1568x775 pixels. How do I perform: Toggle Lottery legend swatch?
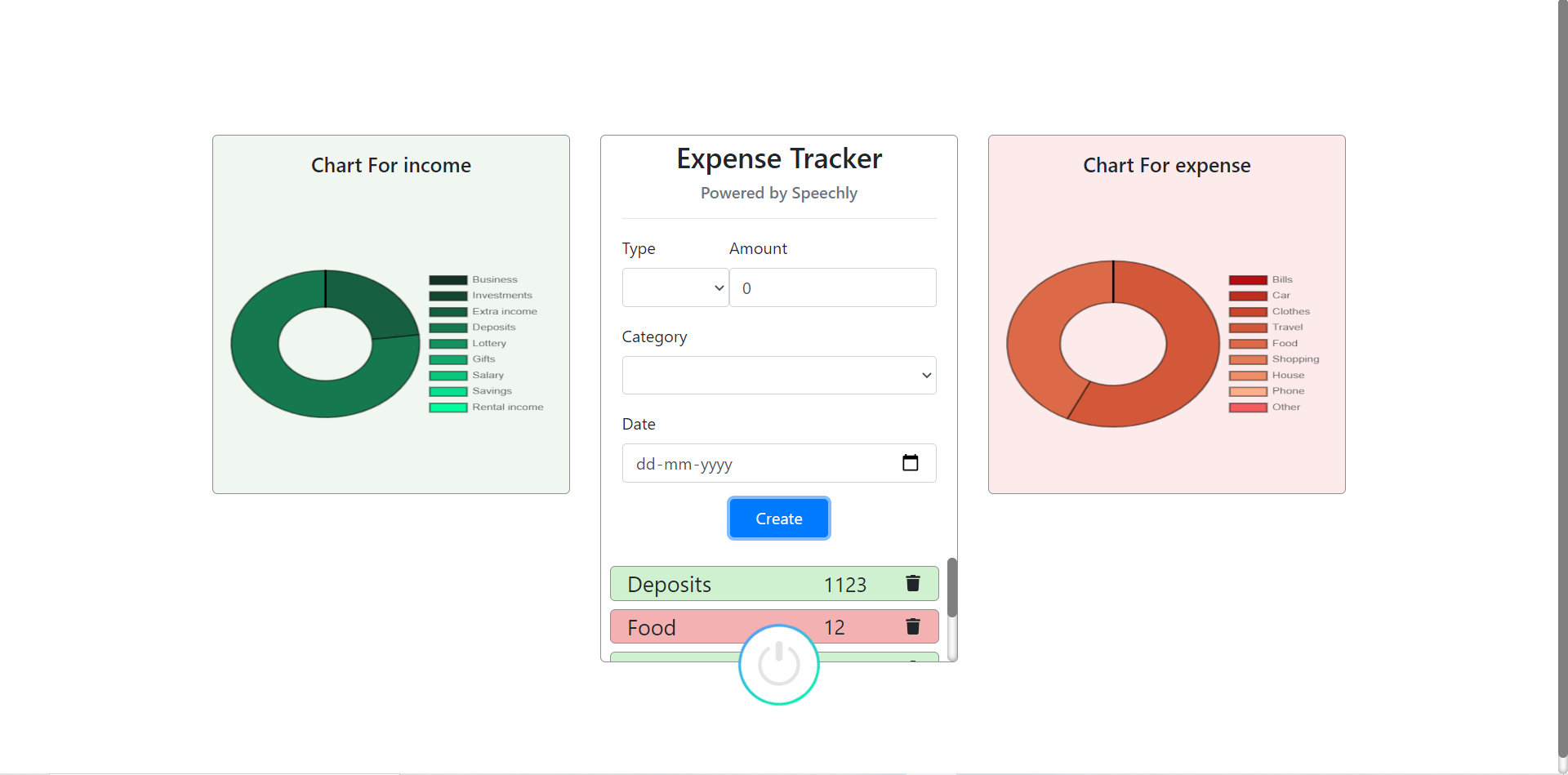pyautogui.click(x=448, y=344)
